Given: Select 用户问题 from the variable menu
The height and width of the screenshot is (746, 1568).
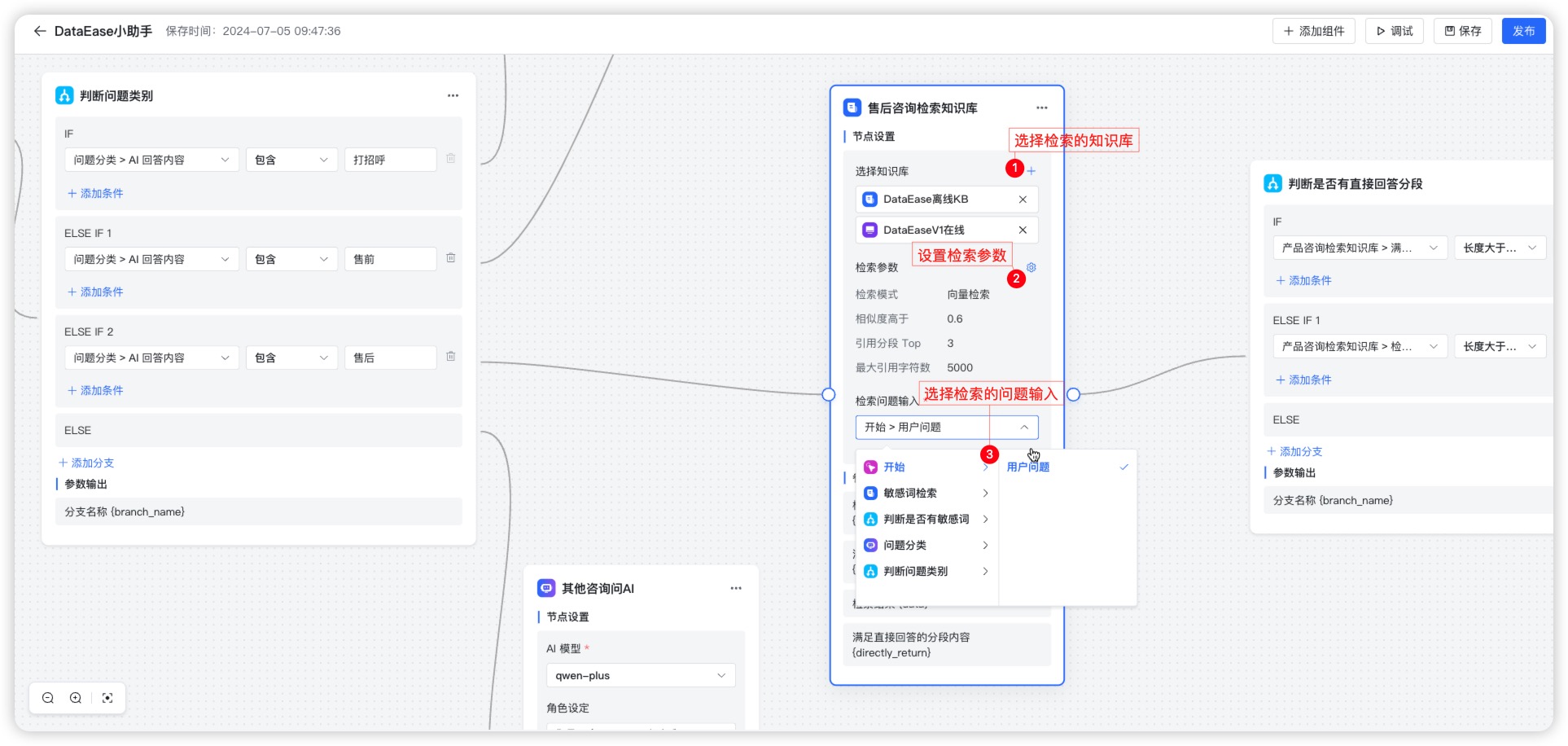Looking at the screenshot, I should [x=1028, y=467].
